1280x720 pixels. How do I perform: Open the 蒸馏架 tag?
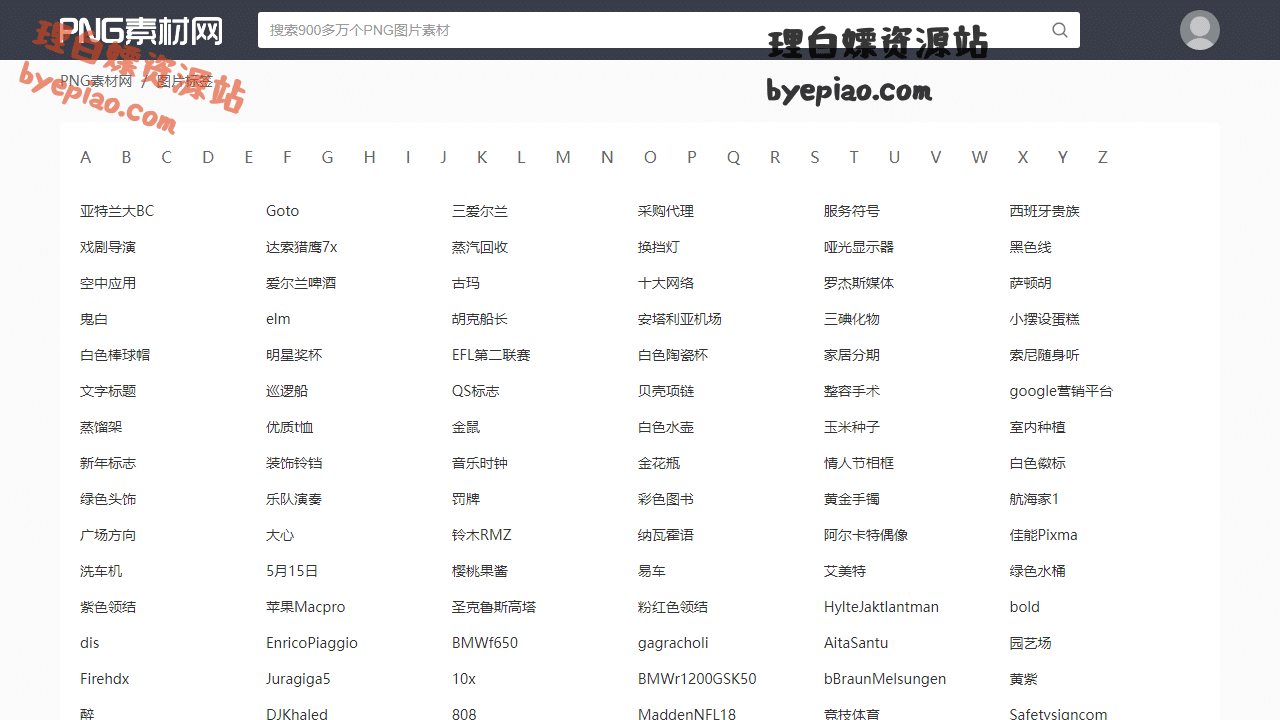click(x=101, y=427)
